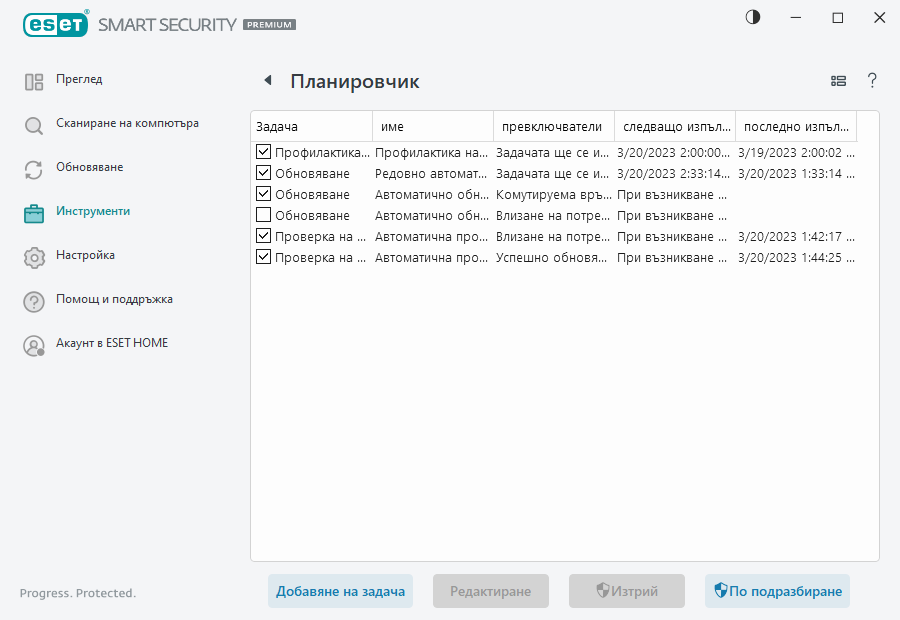Uncheck the Профилактика scheduled task

pos(263,152)
